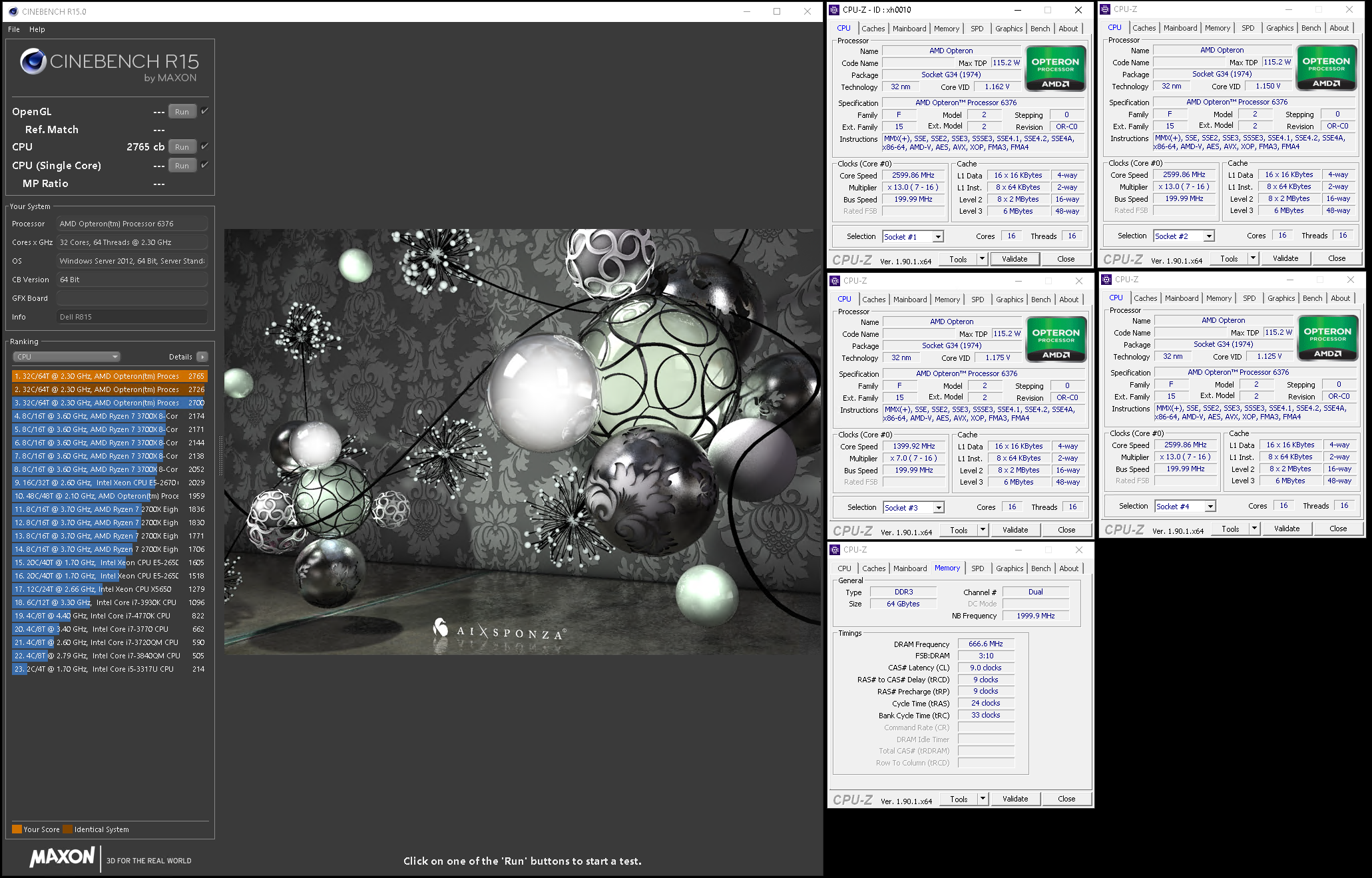Select ranking entry scoring 2765
The image size is (1372, 878).
tap(110, 376)
